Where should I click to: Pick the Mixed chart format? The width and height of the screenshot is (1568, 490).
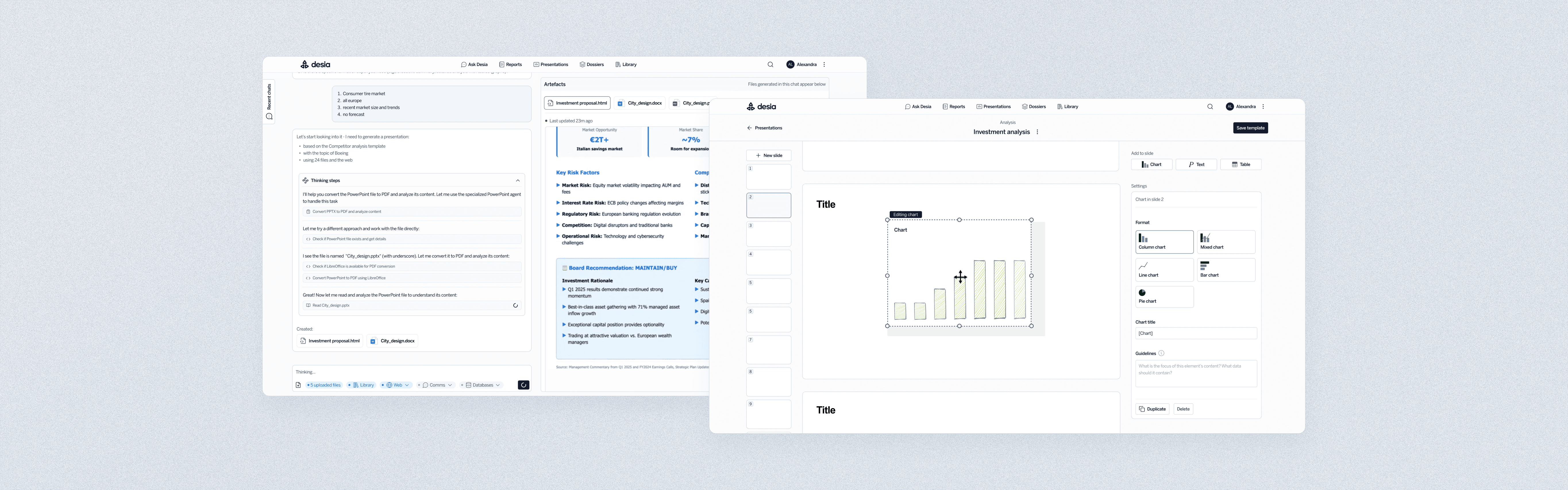pos(1225,242)
